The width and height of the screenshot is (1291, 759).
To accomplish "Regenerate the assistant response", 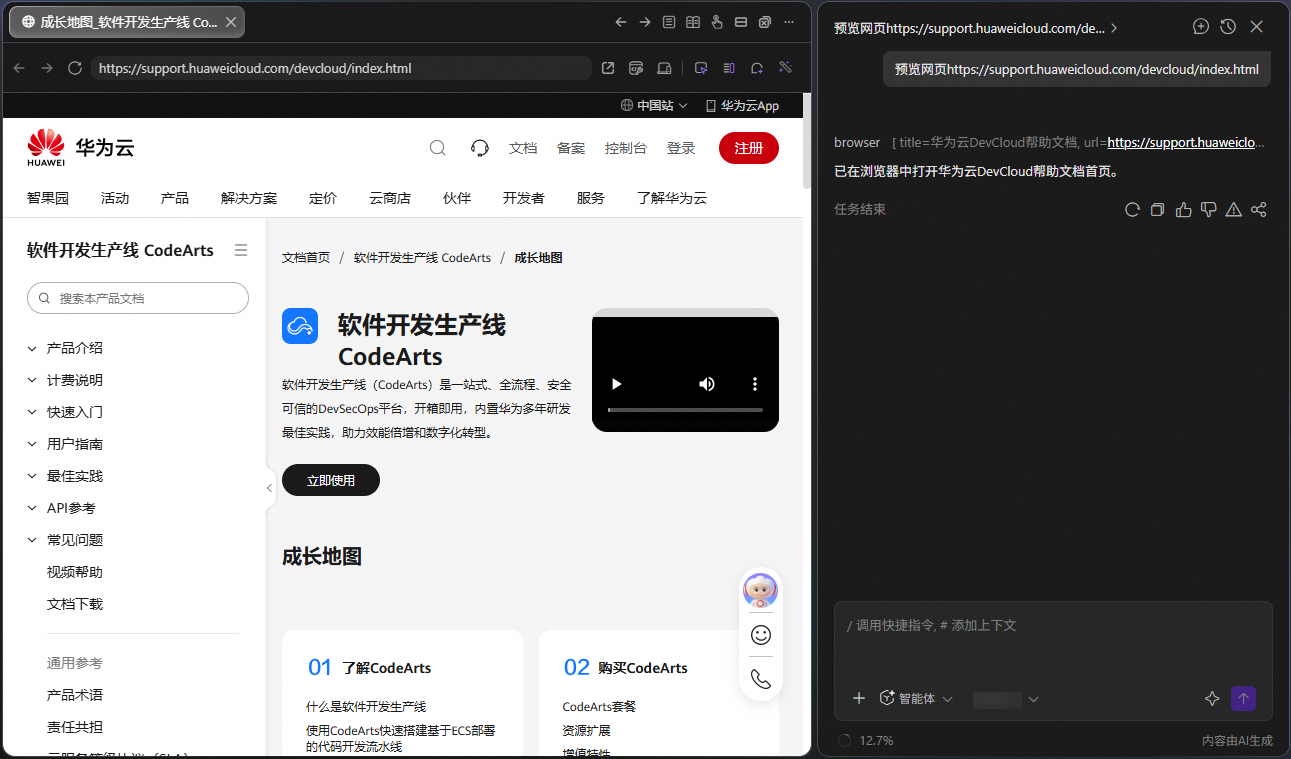I will click(1132, 209).
